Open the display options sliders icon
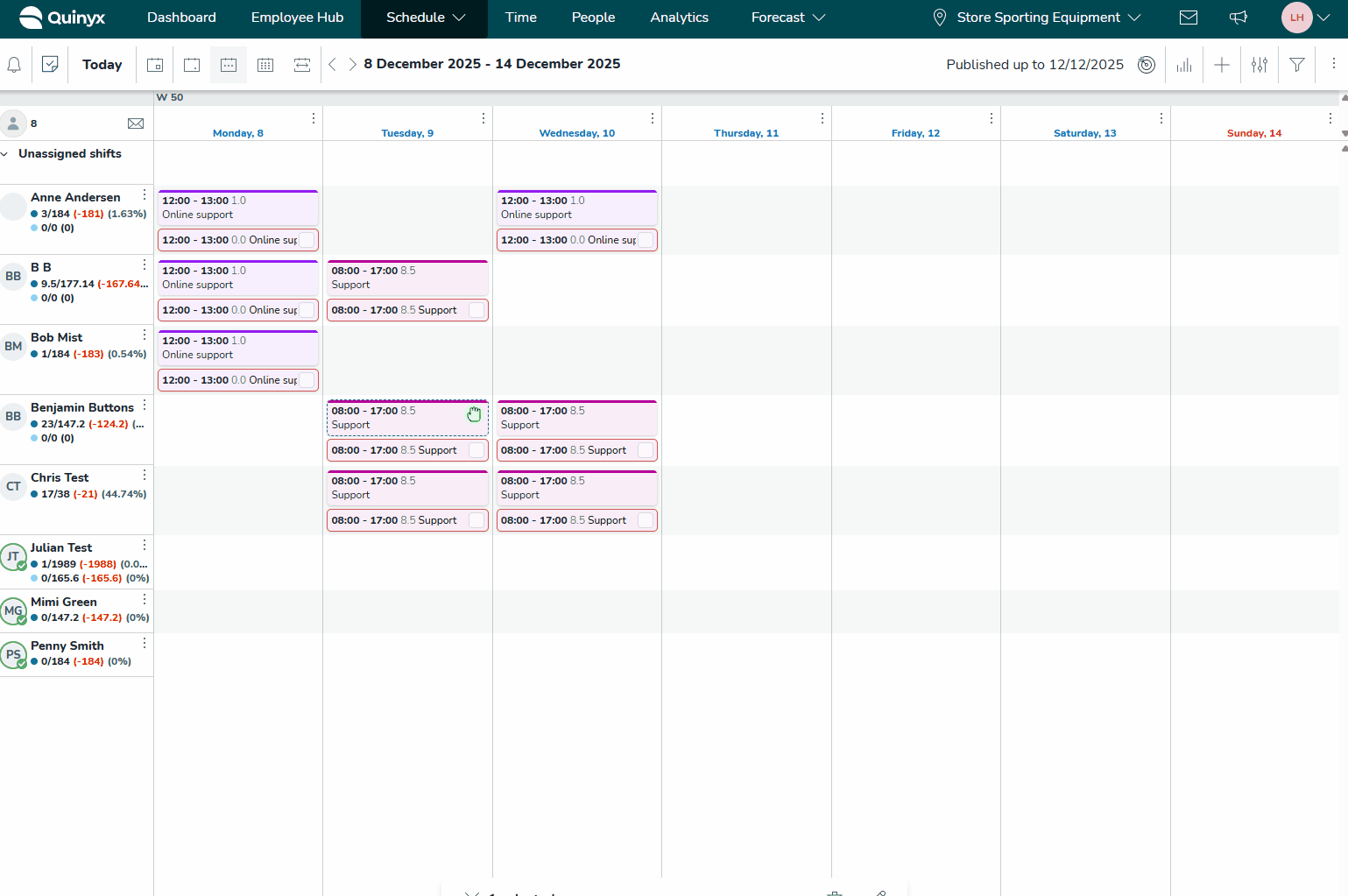The height and width of the screenshot is (896, 1348). (1260, 65)
